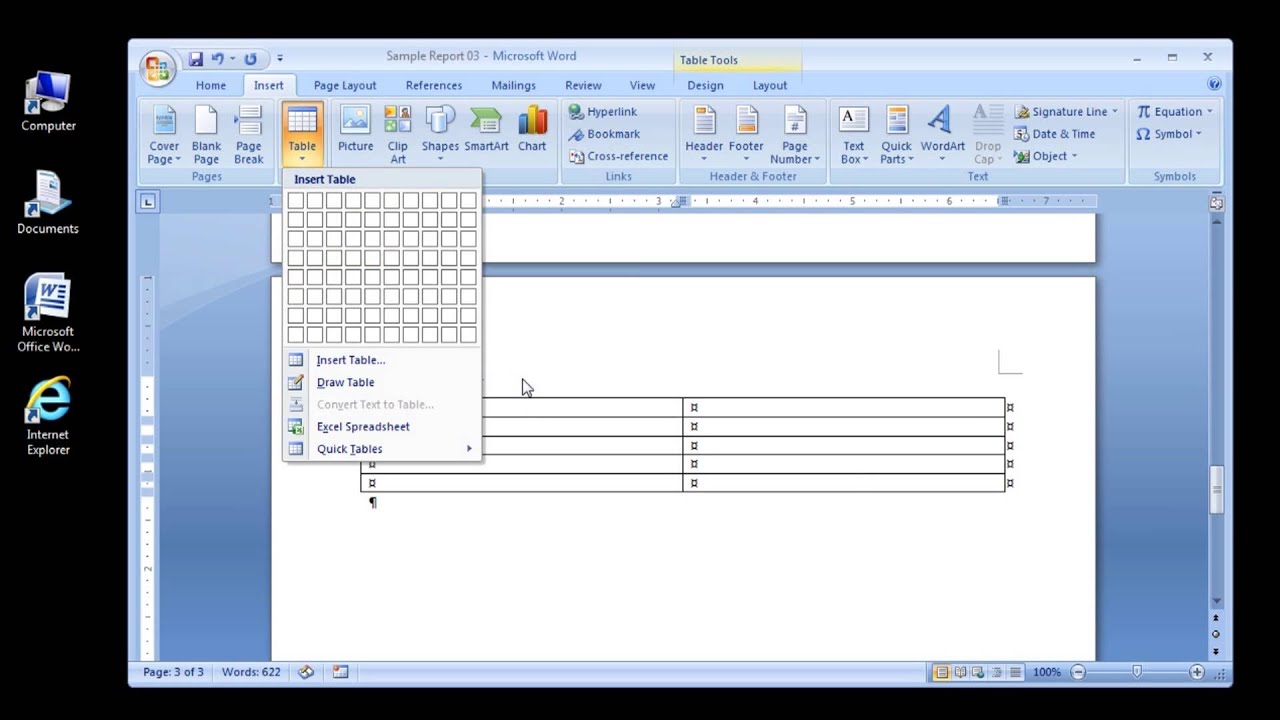Insert a Page Break

(x=248, y=135)
